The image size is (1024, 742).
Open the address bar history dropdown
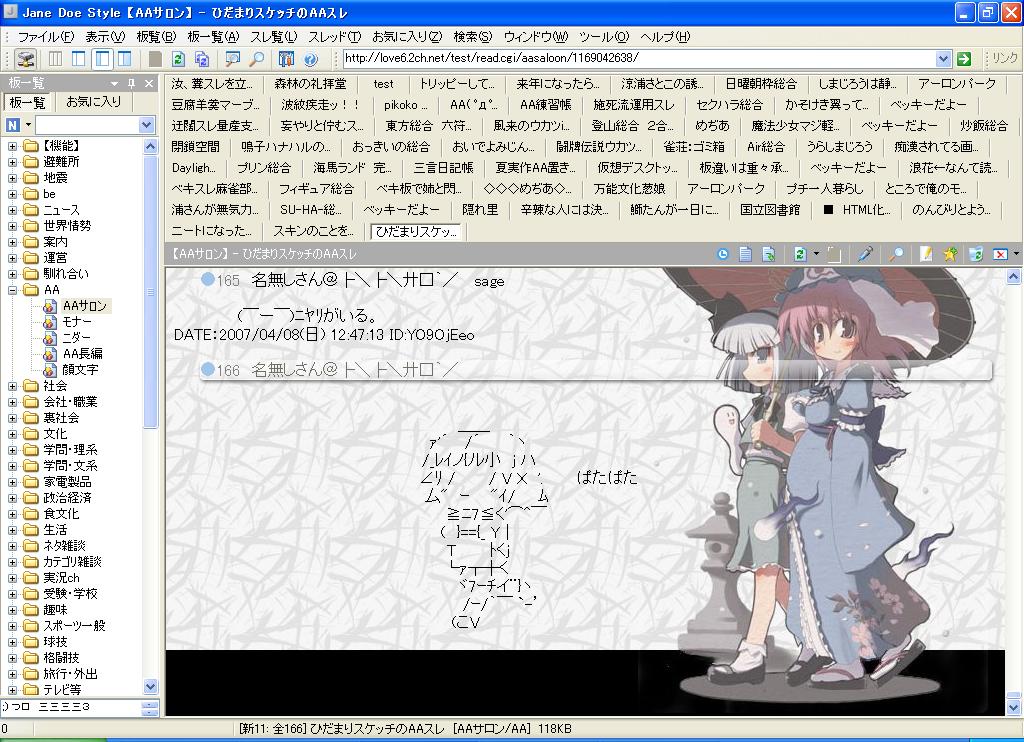pos(943,59)
